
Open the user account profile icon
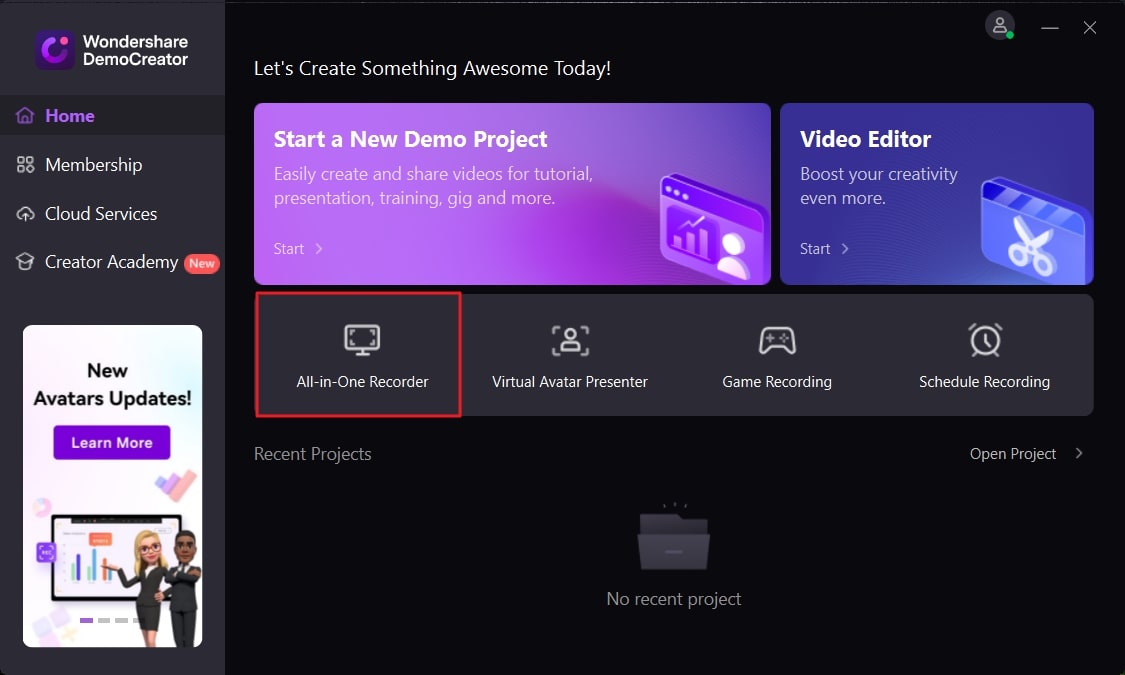coord(999,26)
